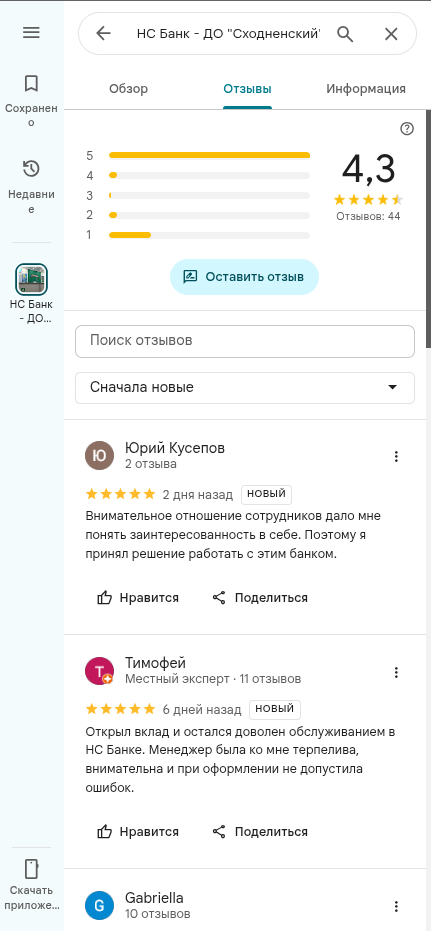431x931 pixels.
Task: Click the search box text НС Банк
Action: coord(229,34)
